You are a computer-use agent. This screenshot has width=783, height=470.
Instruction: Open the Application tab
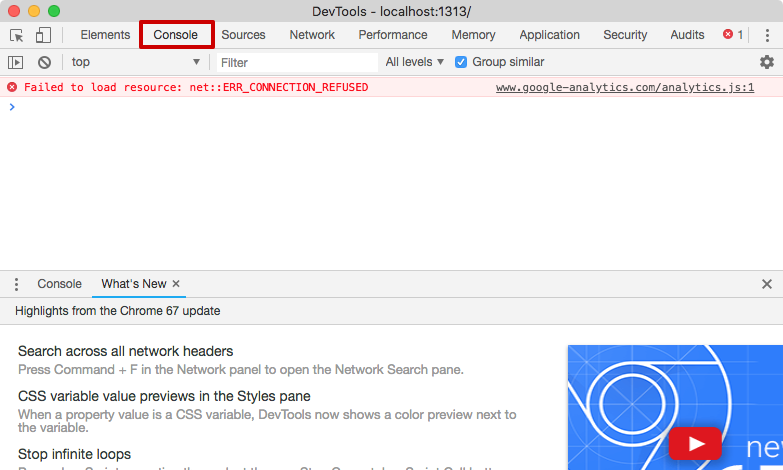click(549, 35)
